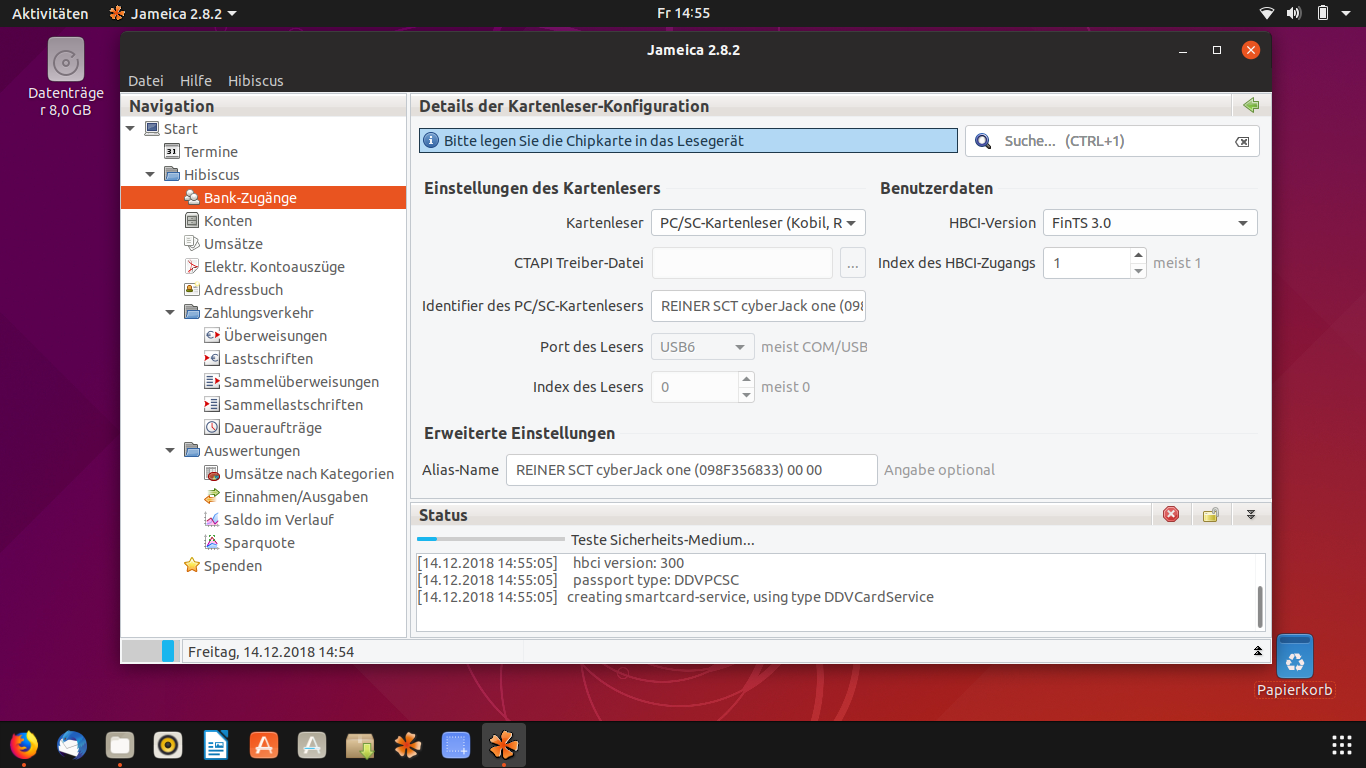Click the Überweisungen icon
Screen dimensions: 1366x768
[212, 335]
